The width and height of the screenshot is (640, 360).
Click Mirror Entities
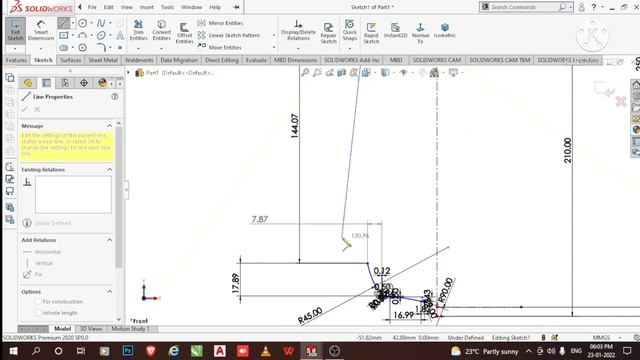221,23
